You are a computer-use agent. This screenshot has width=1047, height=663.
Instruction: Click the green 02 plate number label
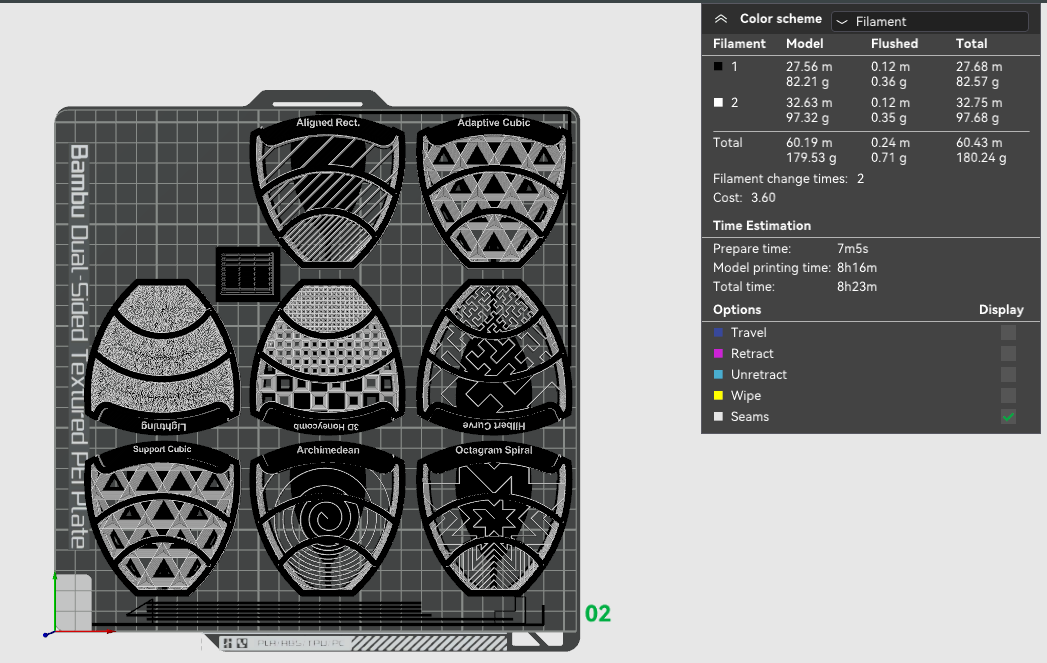tap(598, 614)
